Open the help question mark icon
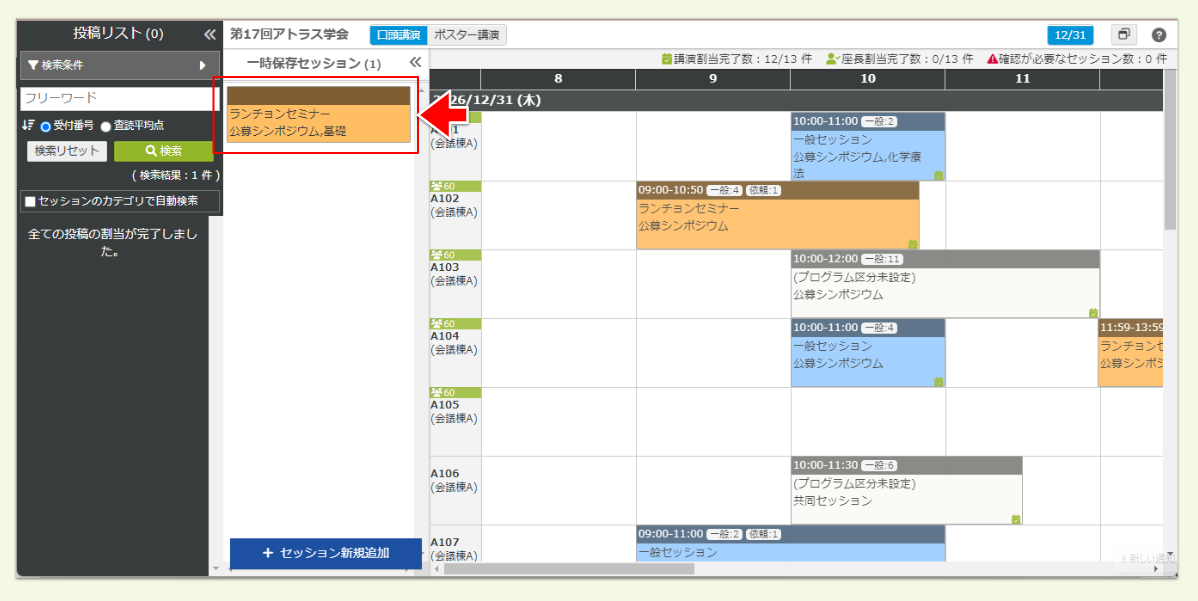The image size is (1198, 601). (x=1159, y=35)
